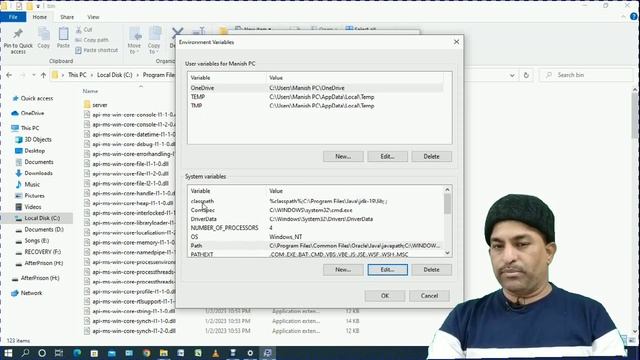Open taskbar Search
This screenshot has width=640, height=360.
click(x=25, y=353)
